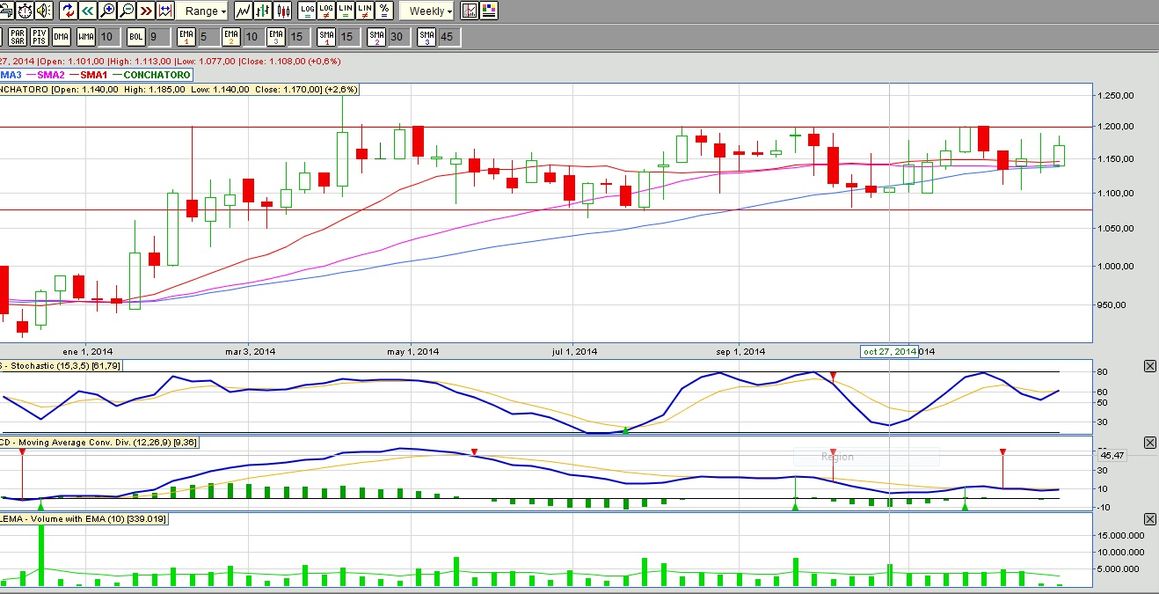Screen dimensions: 1159x594
Task: Select LOG equal scale option
Action: 307,10
